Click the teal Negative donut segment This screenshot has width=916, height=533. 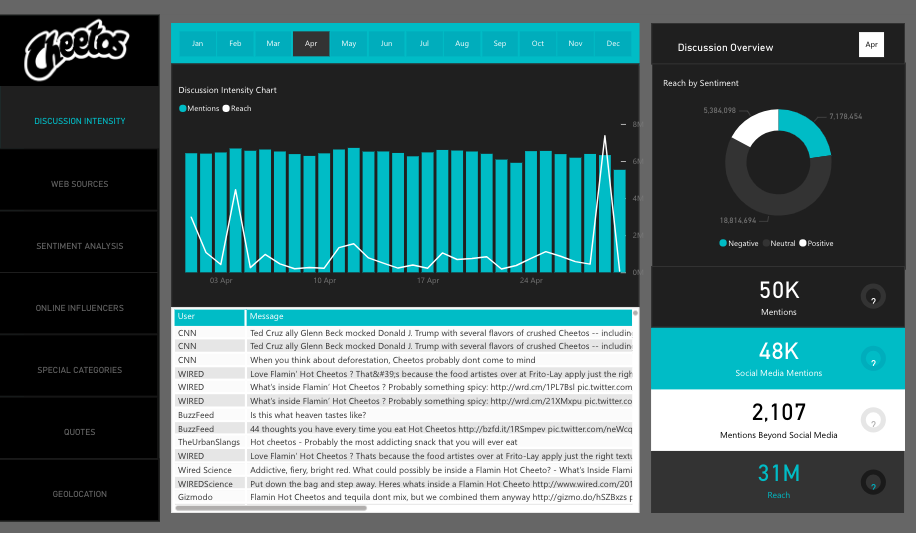point(807,130)
